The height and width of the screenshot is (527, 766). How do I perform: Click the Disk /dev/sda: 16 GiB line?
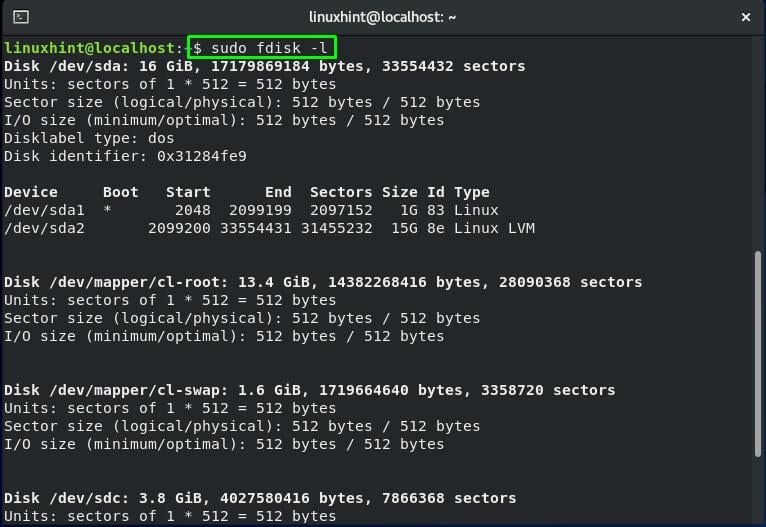point(264,66)
